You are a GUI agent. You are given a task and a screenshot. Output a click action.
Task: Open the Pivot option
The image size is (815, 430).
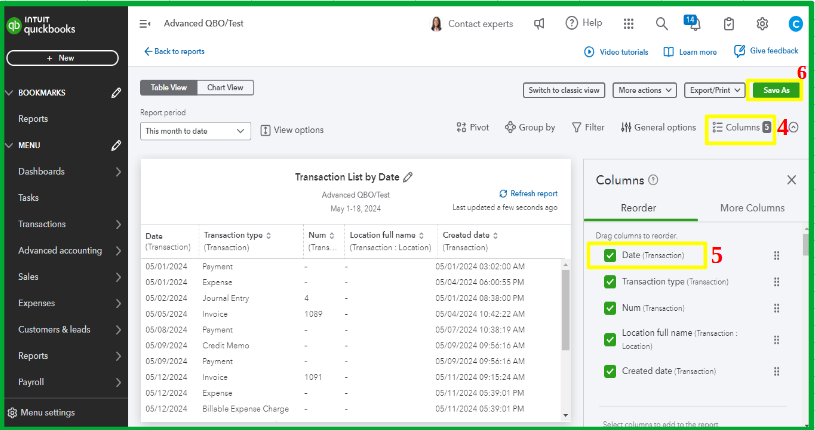coord(472,127)
